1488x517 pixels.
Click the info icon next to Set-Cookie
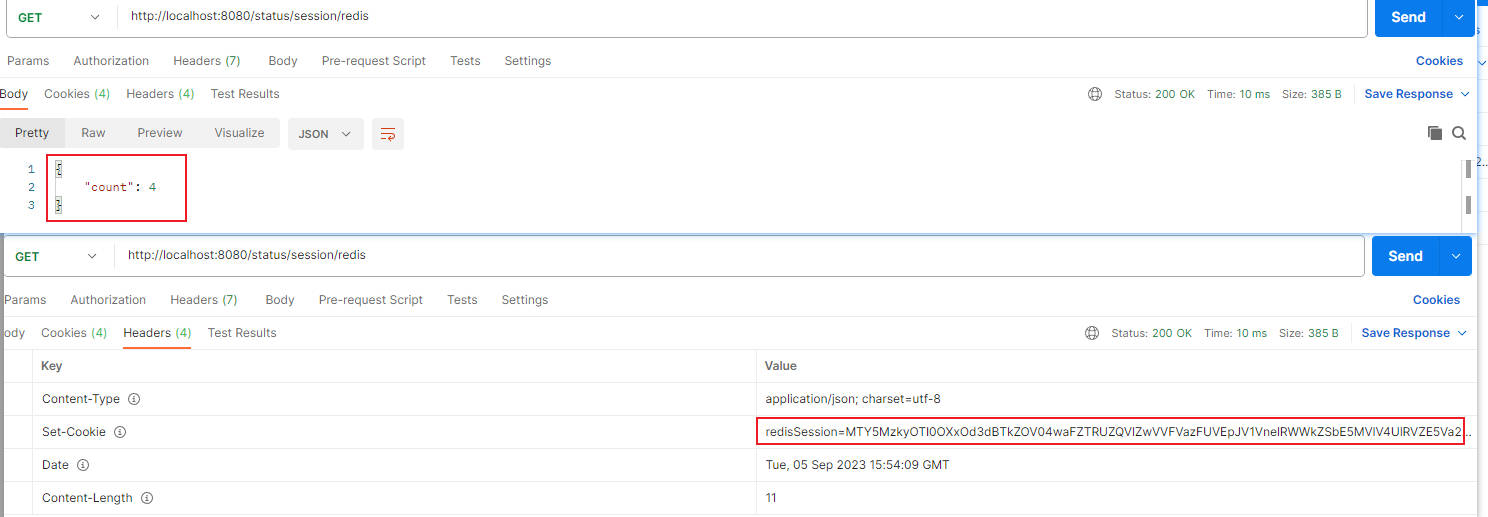point(120,432)
